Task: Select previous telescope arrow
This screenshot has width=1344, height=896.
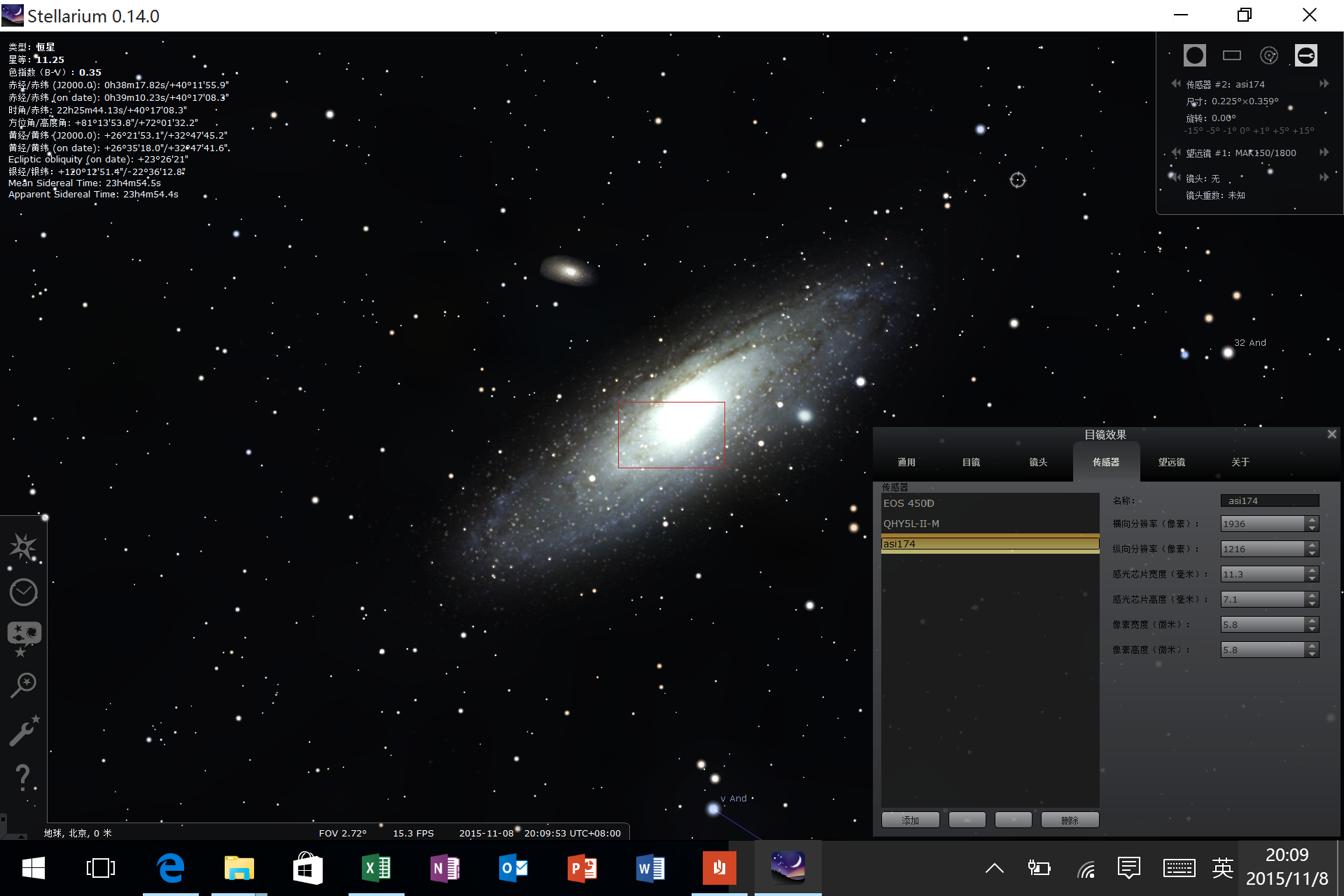Action: [1176, 153]
